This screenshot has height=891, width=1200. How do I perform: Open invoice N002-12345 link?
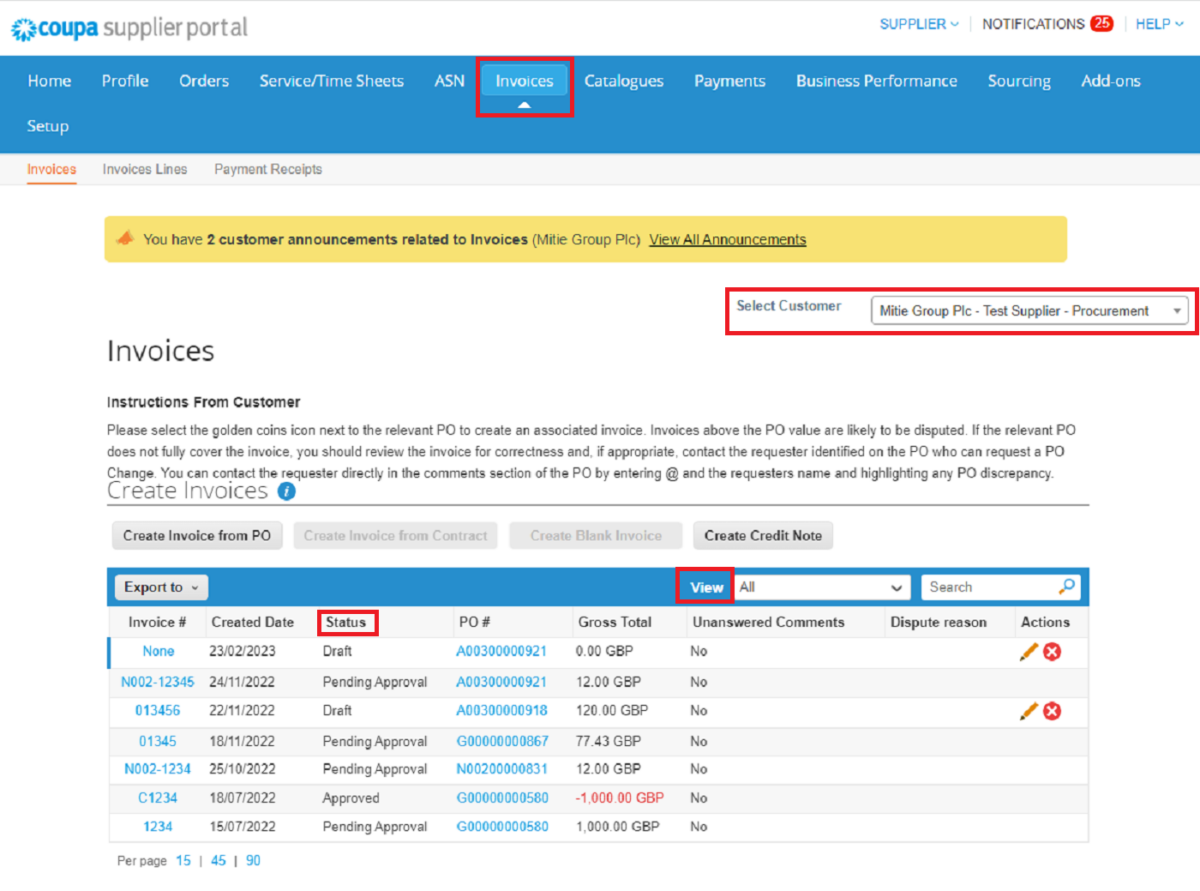[158, 682]
